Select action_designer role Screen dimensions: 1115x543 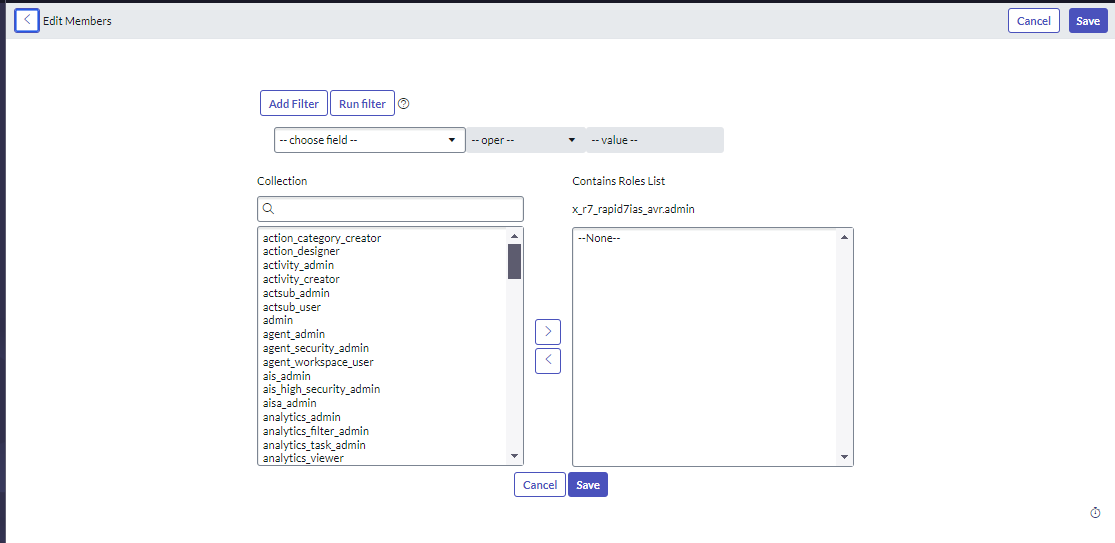[301, 252]
